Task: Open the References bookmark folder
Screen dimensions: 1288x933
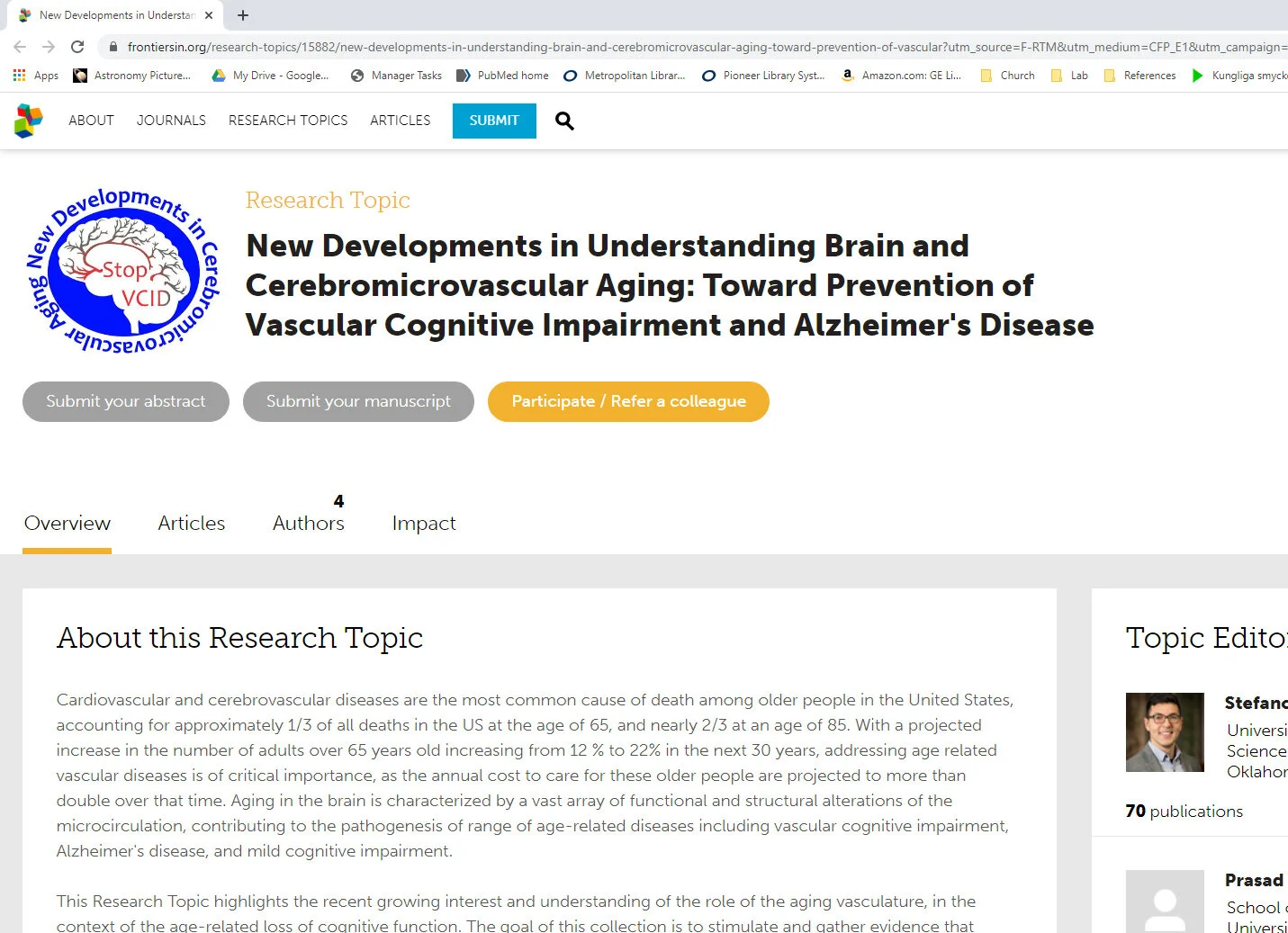Action: pyautogui.click(x=1139, y=76)
